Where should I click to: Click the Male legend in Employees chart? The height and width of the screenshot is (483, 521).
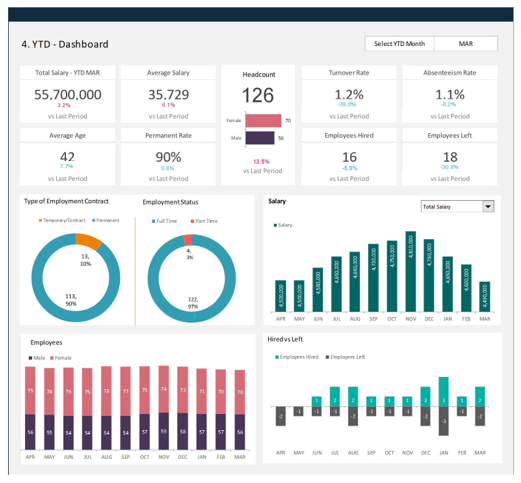coord(37,358)
